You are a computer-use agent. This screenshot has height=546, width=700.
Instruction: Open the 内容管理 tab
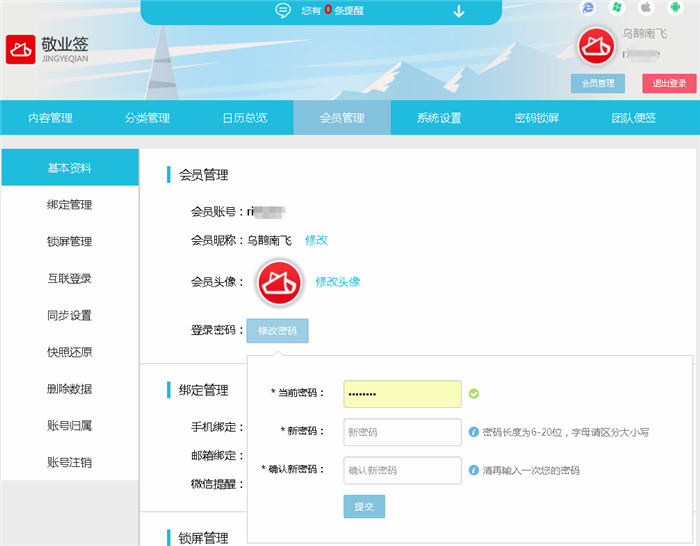coord(50,118)
